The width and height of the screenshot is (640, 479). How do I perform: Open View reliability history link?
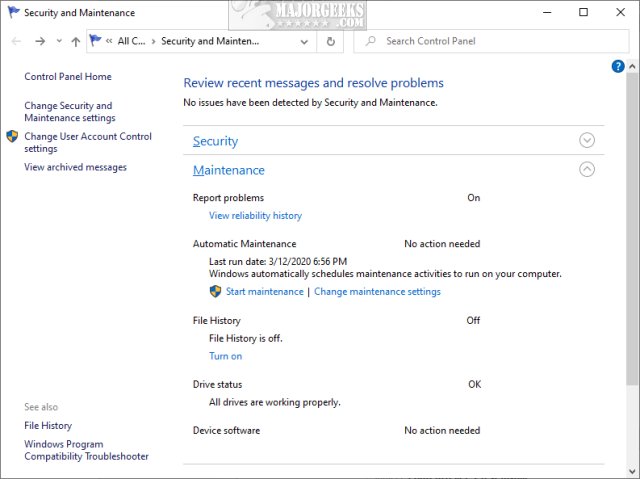(x=255, y=215)
